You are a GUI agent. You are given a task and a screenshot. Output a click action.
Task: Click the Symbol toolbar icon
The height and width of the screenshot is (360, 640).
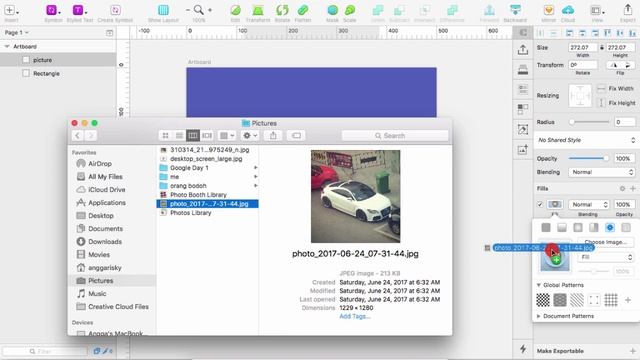(51, 10)
